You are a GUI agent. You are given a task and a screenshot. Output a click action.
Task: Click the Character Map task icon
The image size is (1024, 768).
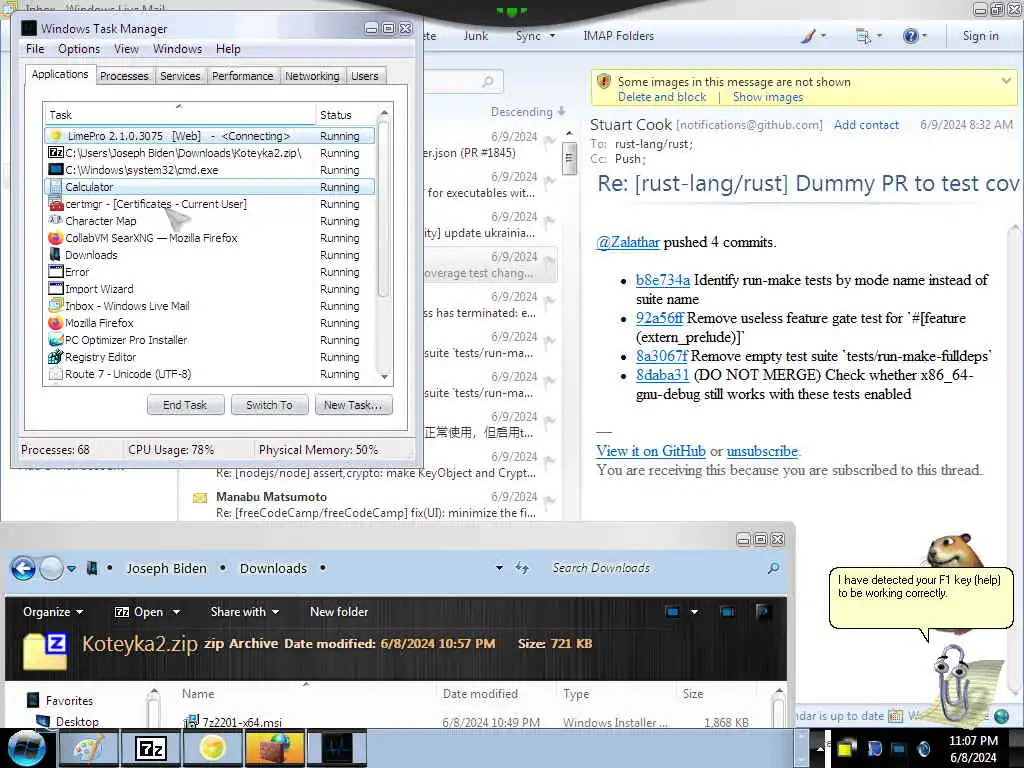point(56,221)
